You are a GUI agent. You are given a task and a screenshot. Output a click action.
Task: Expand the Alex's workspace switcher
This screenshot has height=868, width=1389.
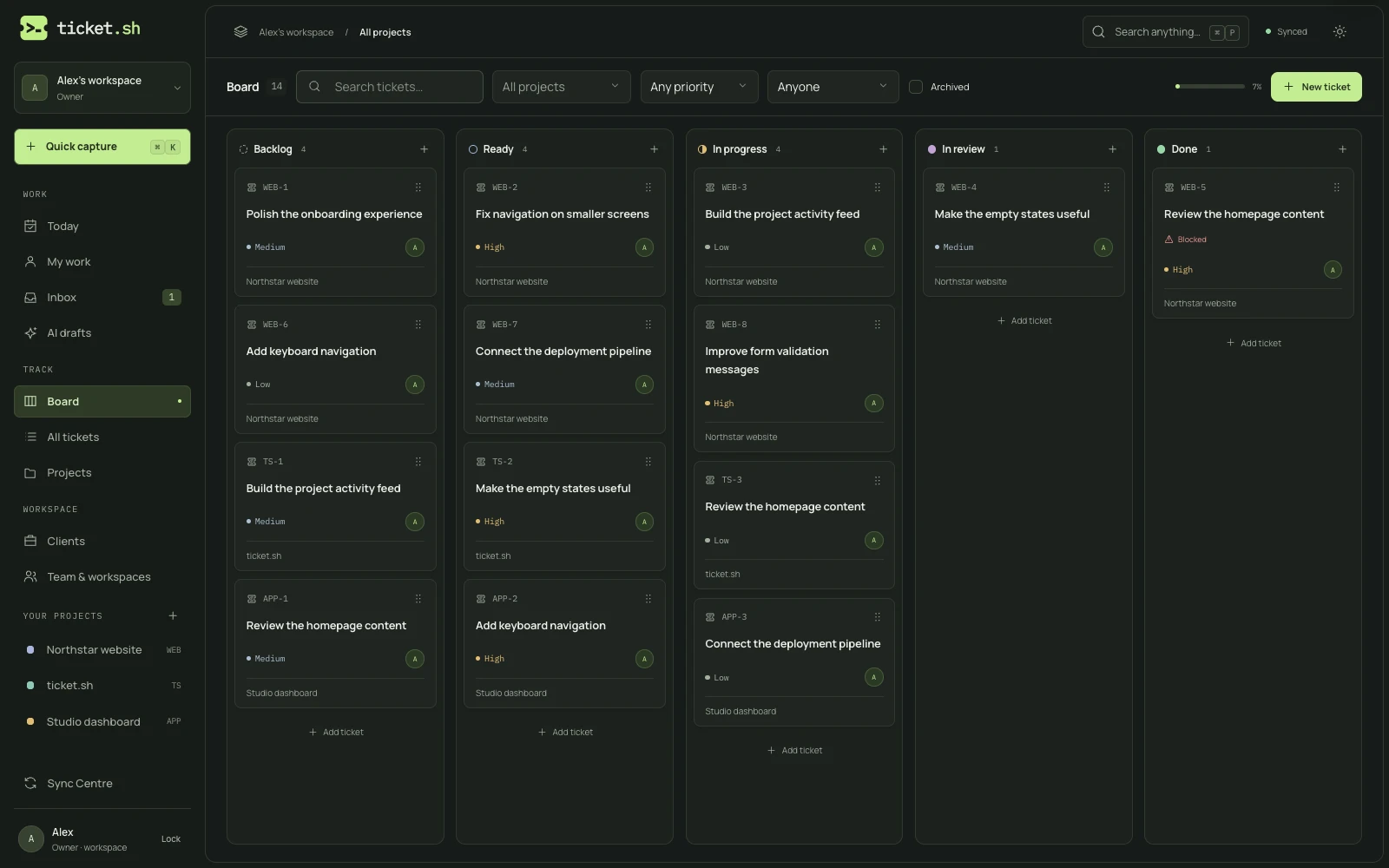102,88
